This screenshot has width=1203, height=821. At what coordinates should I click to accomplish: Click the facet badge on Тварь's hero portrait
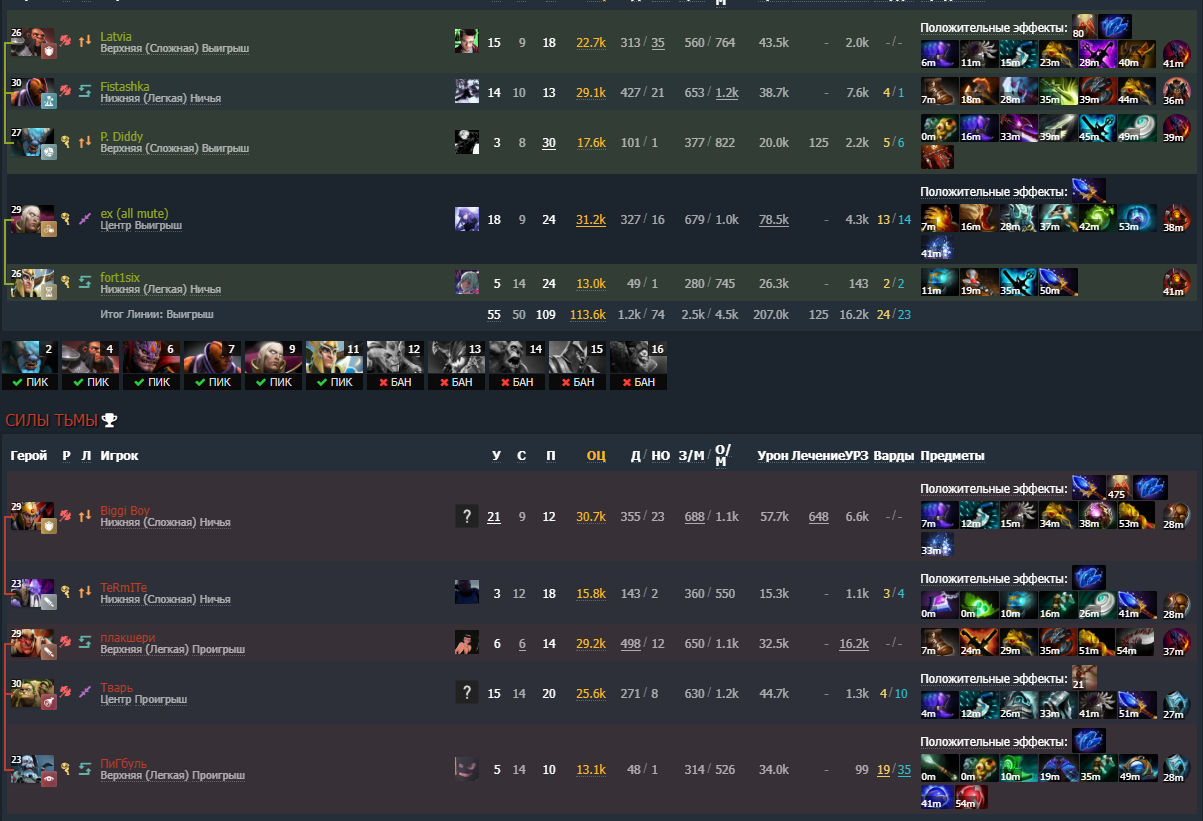(48, 701)
